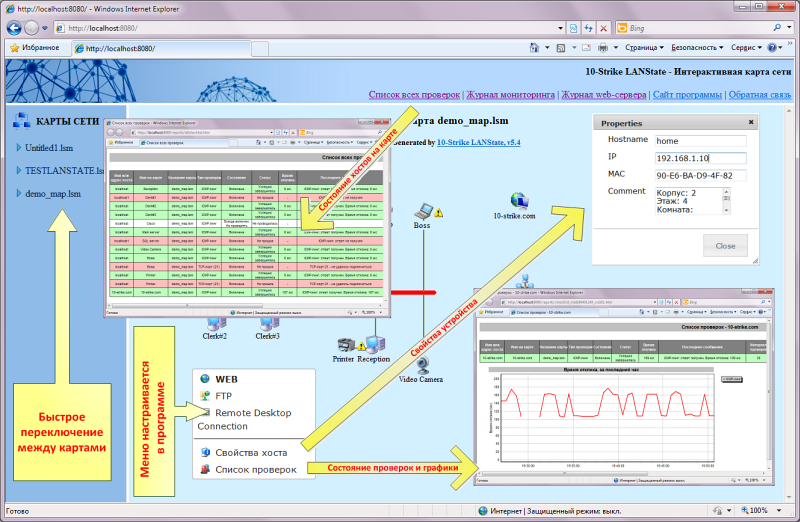Viewport: 800px width, 522px height.
Task: Click the Refresh page icon
Action: (x=589, y=28)
